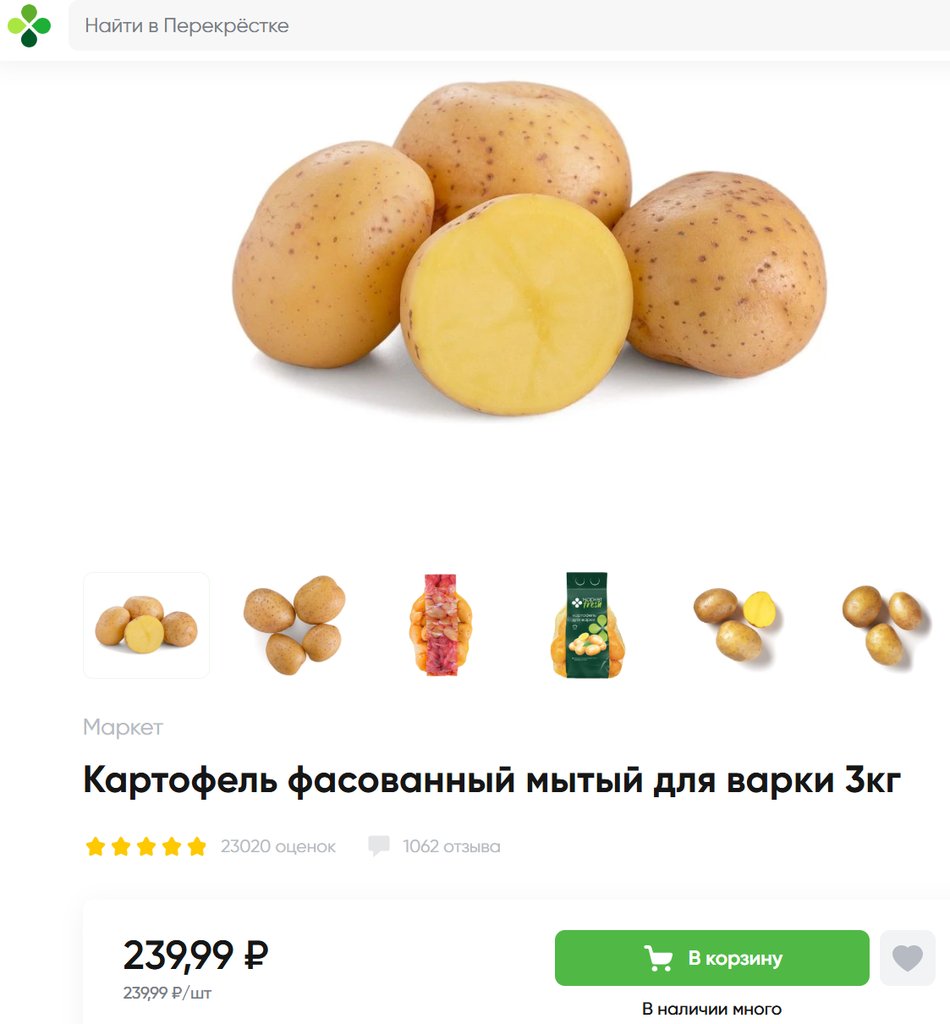This screenshot has width=950, height=1024.
Task: Open the '23020 оценок' ratings link
Action: tap(278, 846)
